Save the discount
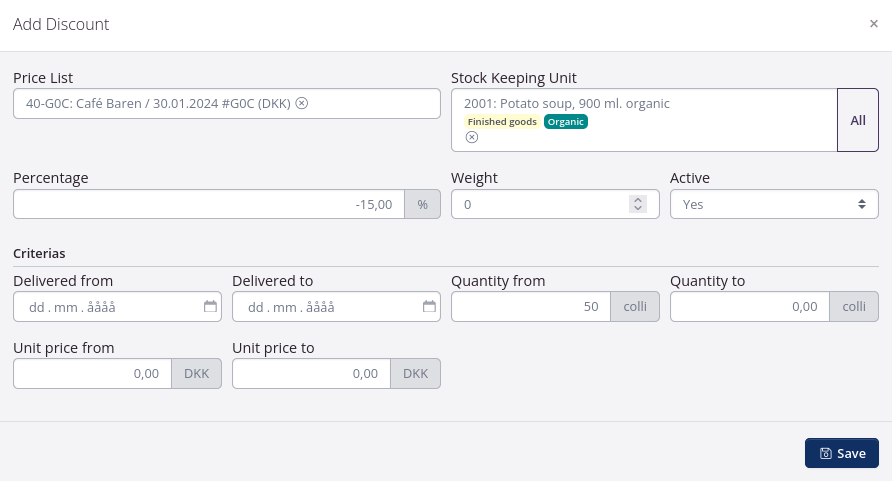This screenshot has width=892, height=481. click(x=841, y=453)
